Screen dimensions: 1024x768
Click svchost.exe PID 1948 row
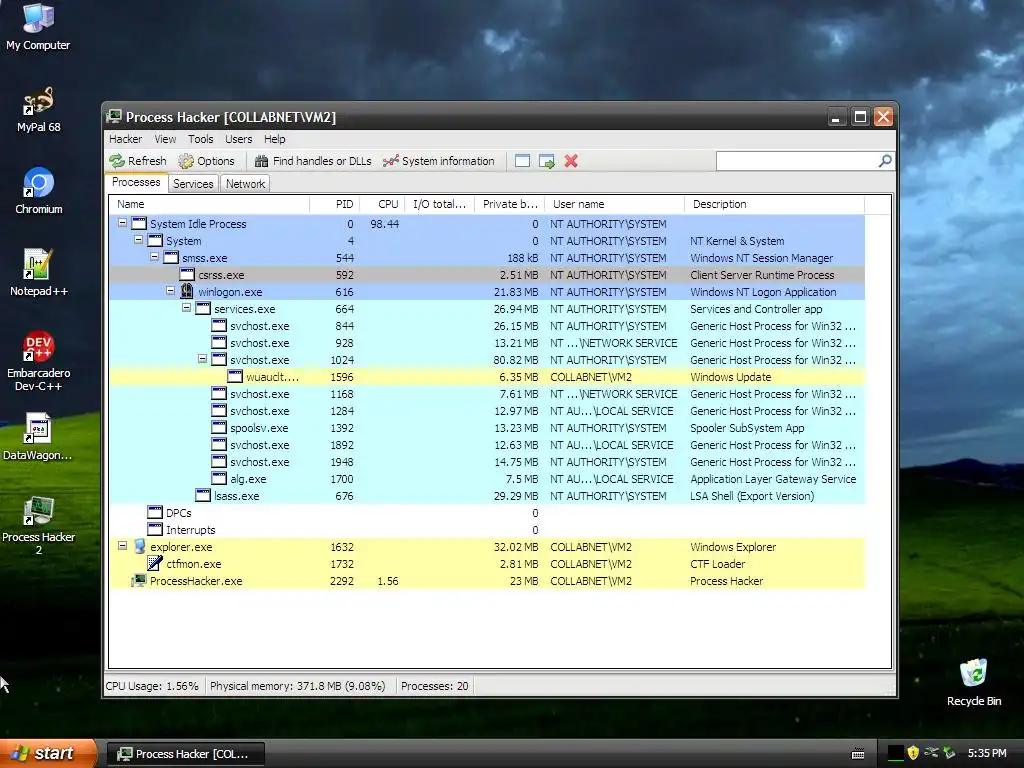[487, 462]
